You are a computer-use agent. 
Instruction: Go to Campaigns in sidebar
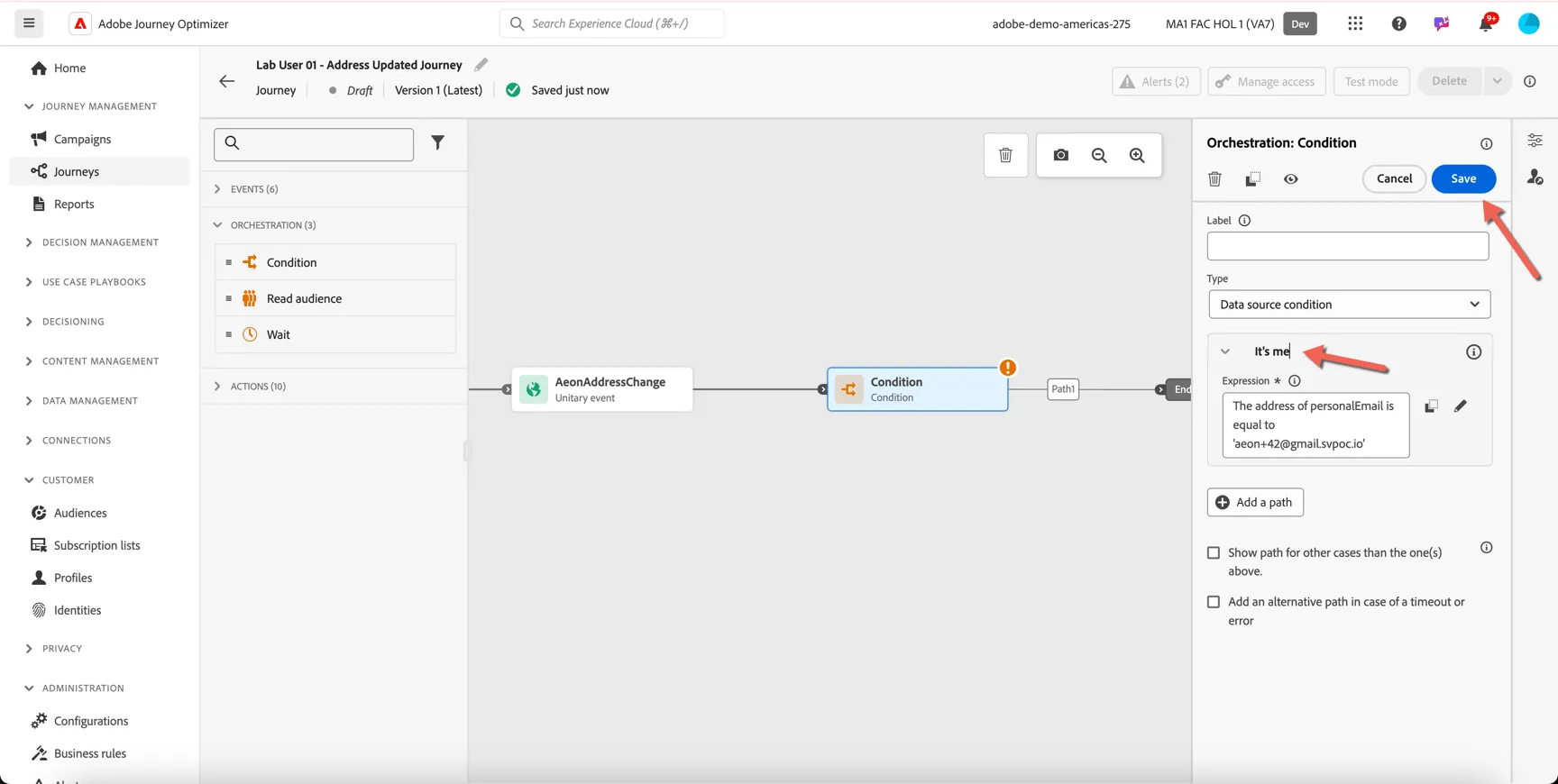82,139
